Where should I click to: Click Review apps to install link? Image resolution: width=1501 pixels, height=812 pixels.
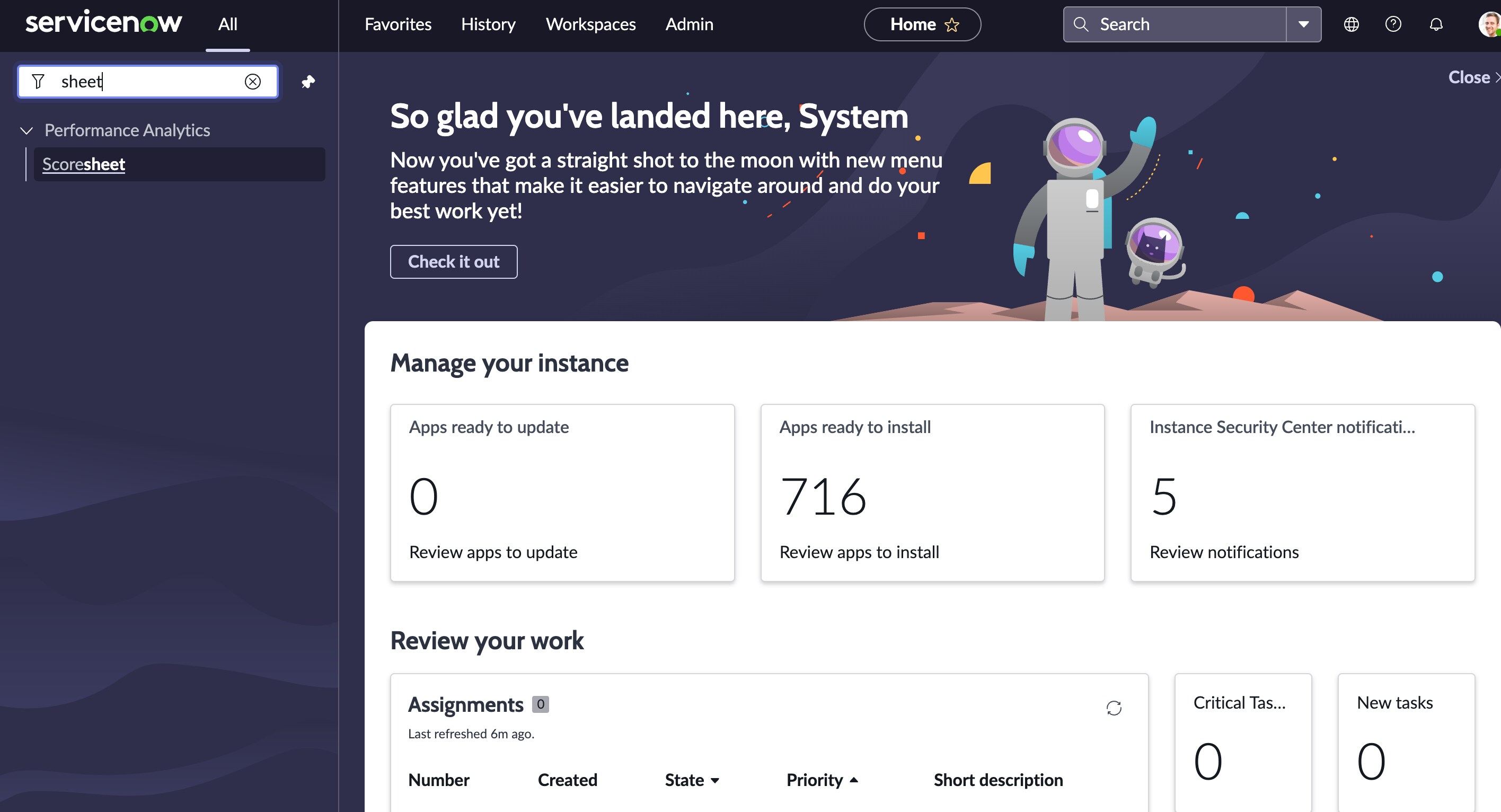tap(859, 552)
